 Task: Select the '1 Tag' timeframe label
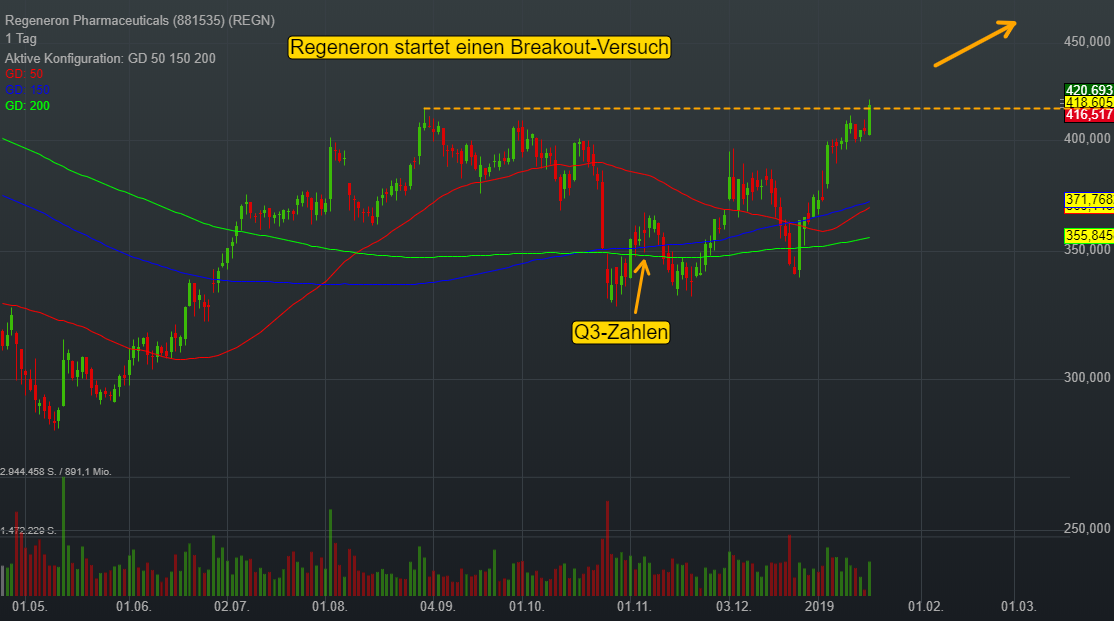coord(21,39)
